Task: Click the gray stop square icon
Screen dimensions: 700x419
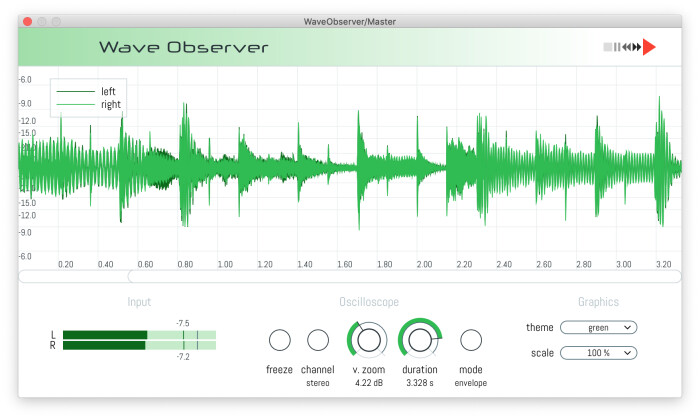Action: 607,47
